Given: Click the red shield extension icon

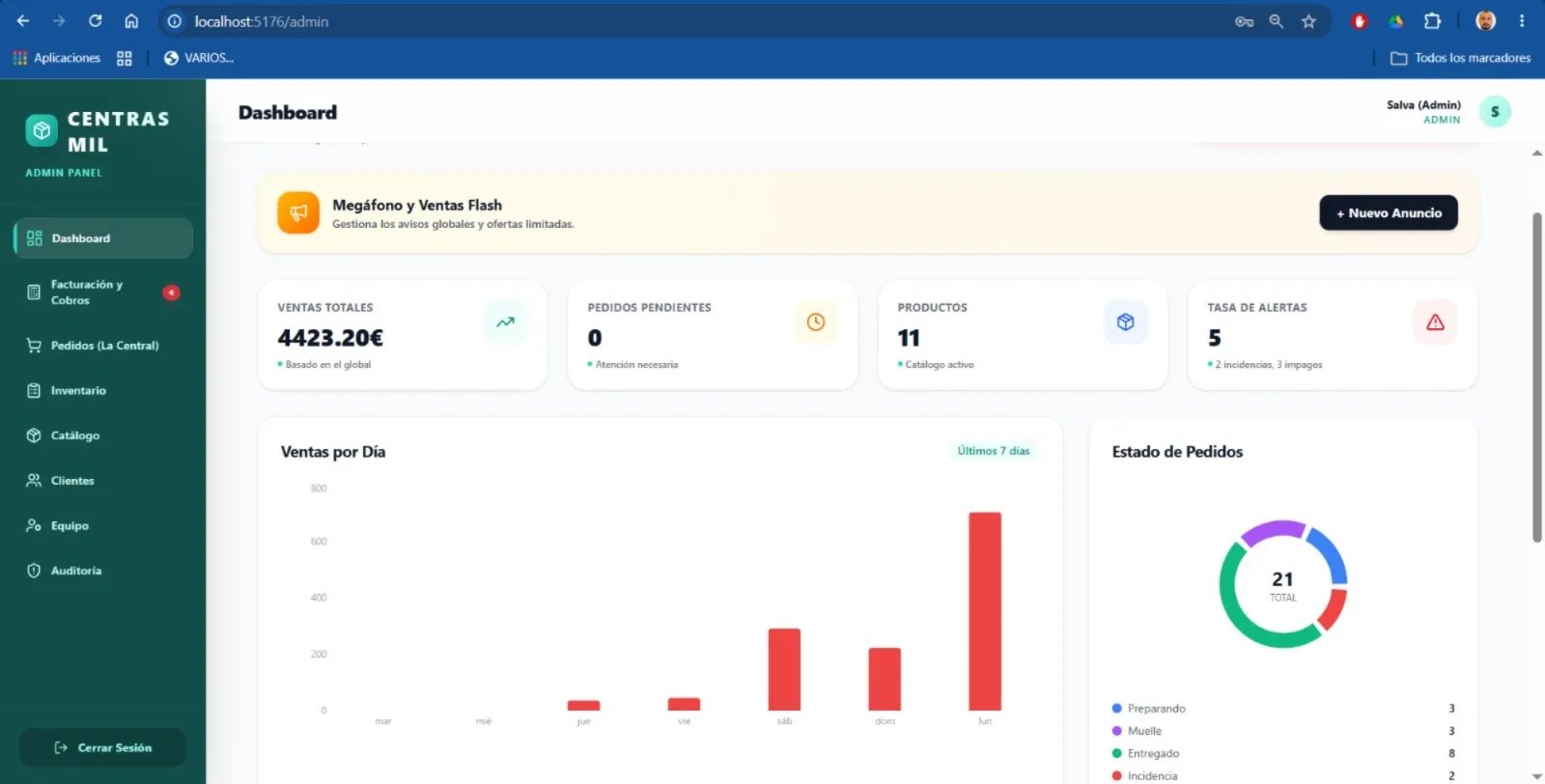Looking at the screenshot, I should 1360,21.
